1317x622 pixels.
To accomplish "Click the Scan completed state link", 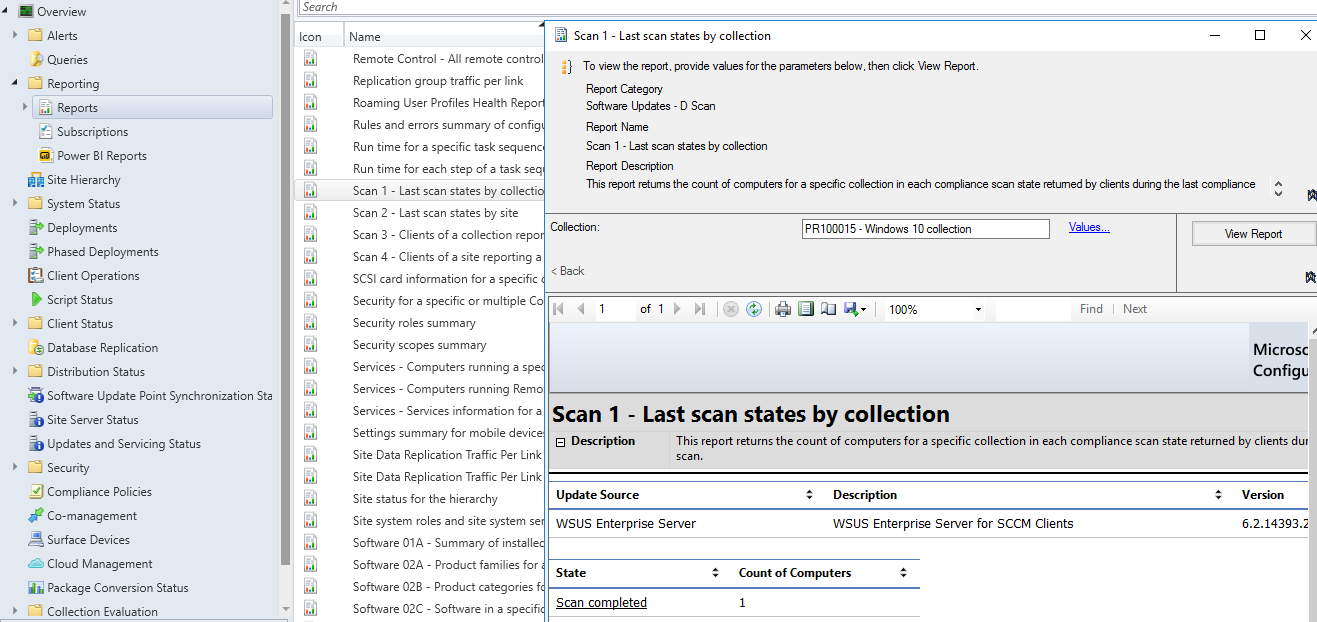I will click(x=600, y=602).
